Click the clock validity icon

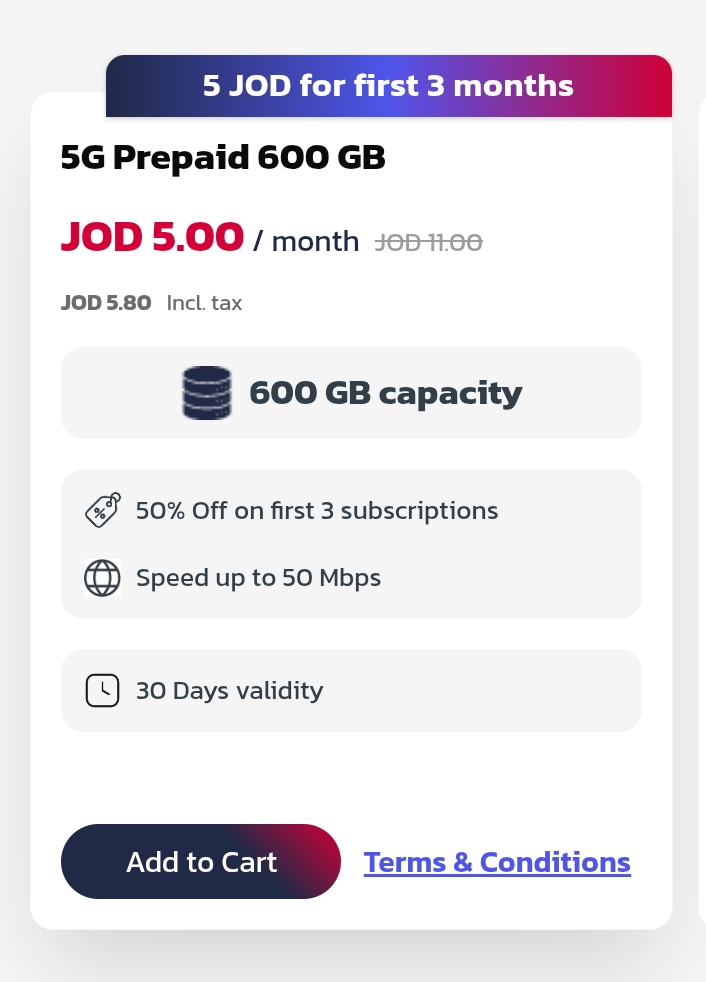point(102,691)
